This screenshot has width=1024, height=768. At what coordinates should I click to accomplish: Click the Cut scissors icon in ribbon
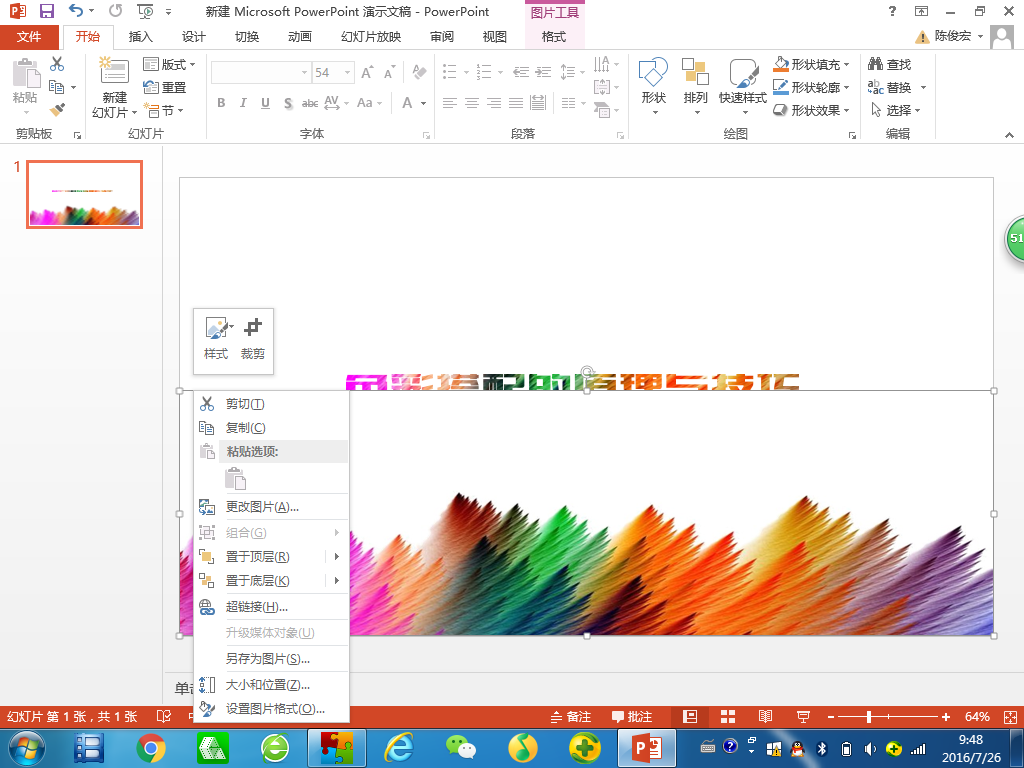pos(57,64)
